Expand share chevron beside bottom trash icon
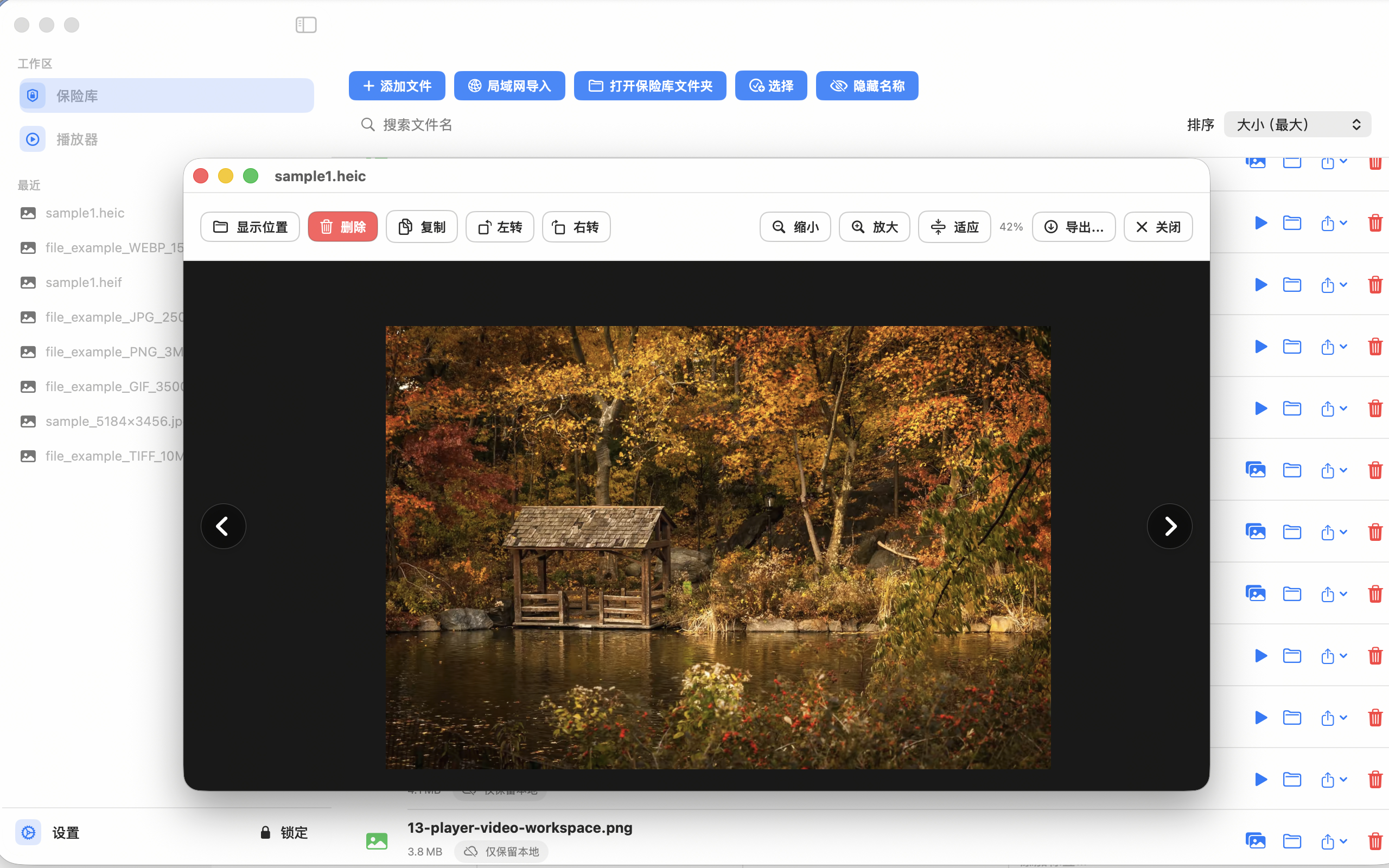 pyautogui.click(x=1343, y=841)
